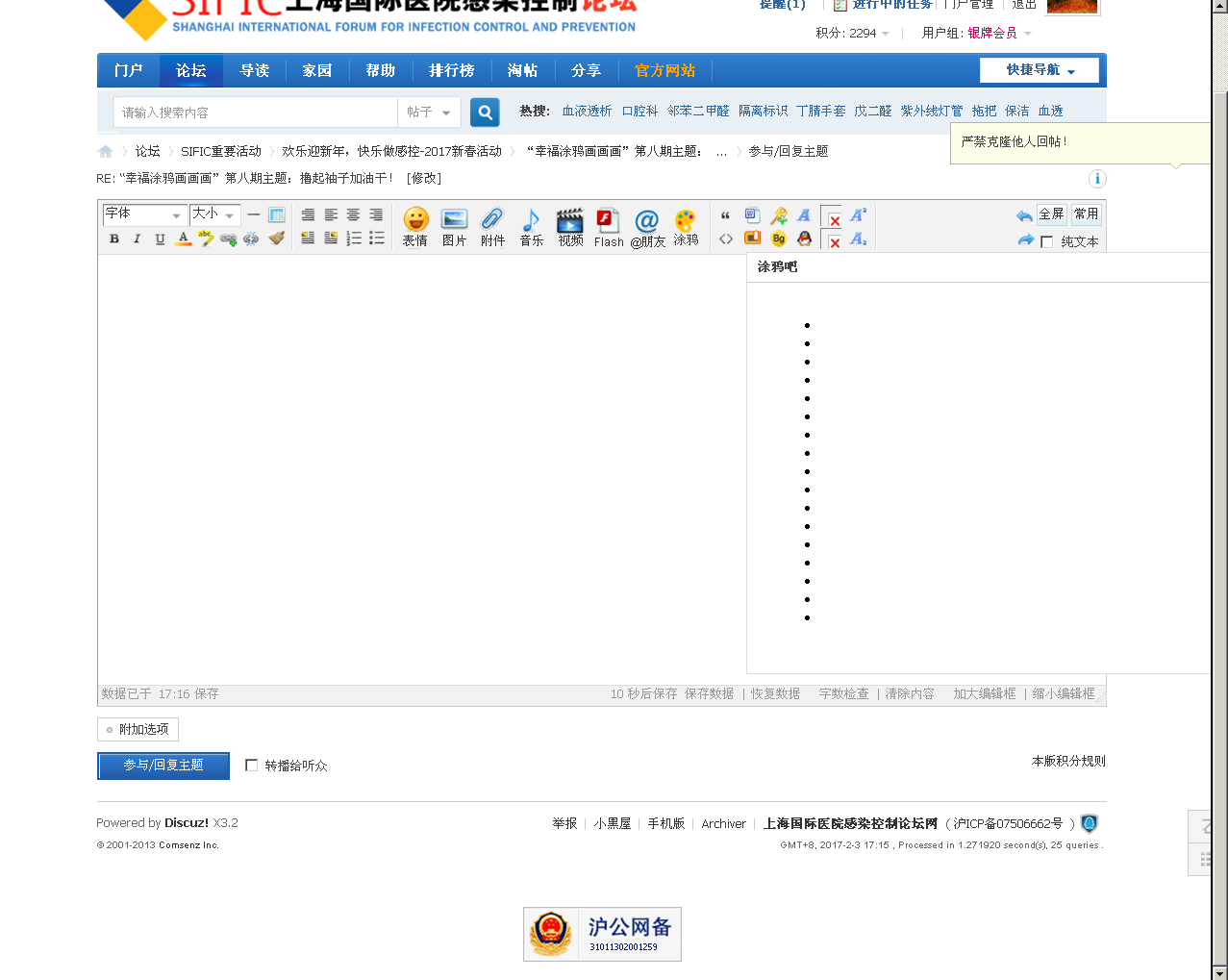The image size is (1228, 980).
Task: Submit via the 参与/回复主题 button
Action: 163,766
